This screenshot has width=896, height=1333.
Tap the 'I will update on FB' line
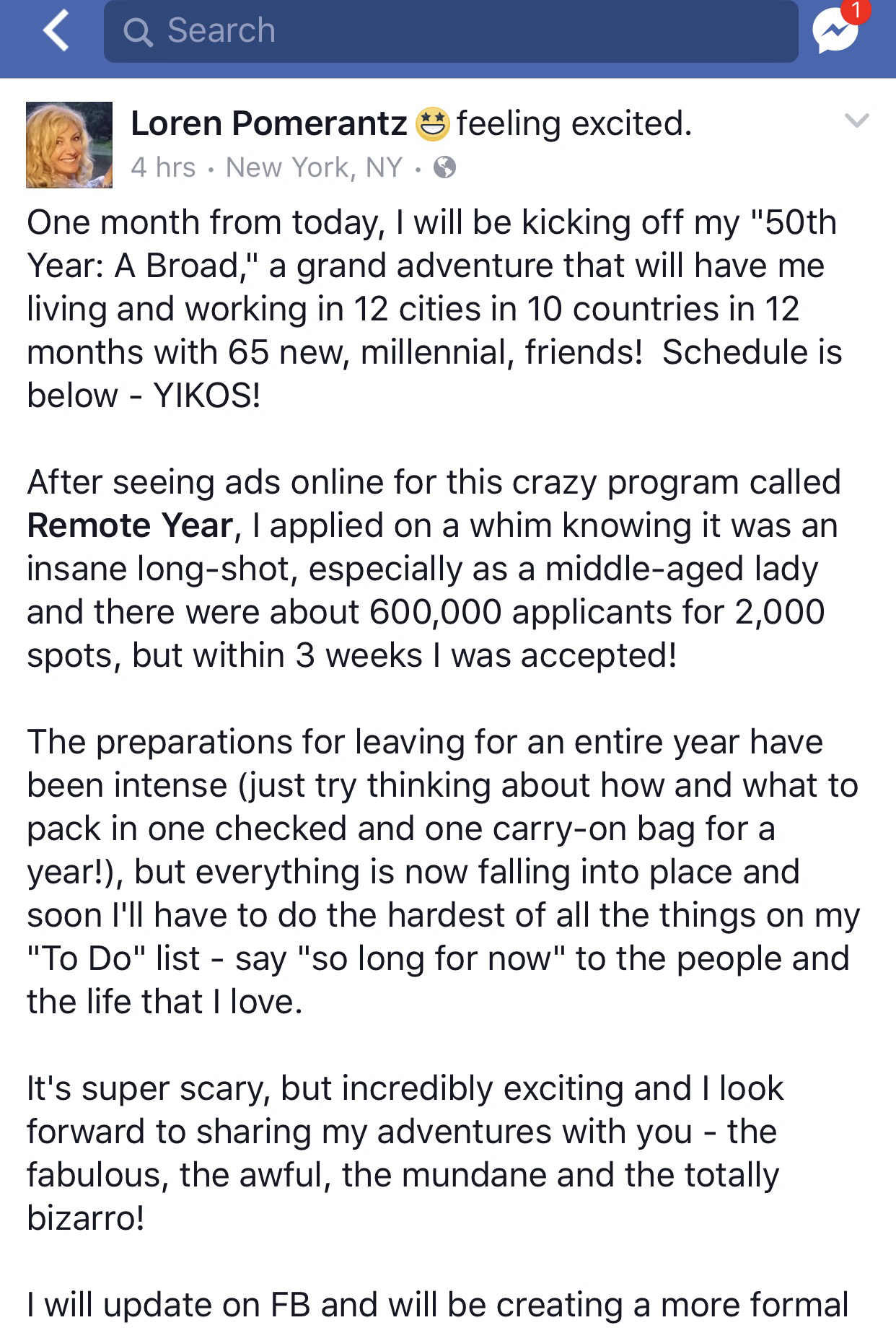(x=437, y=1304)
